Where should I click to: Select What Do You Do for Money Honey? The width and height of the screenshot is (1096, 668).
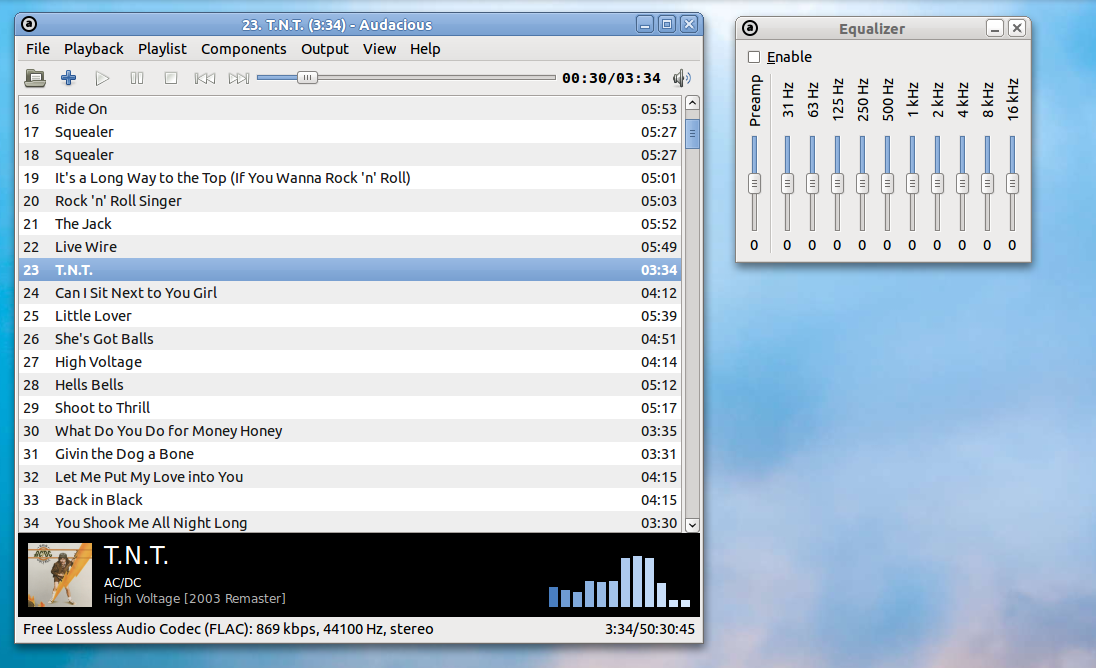(x=349, y=431)
